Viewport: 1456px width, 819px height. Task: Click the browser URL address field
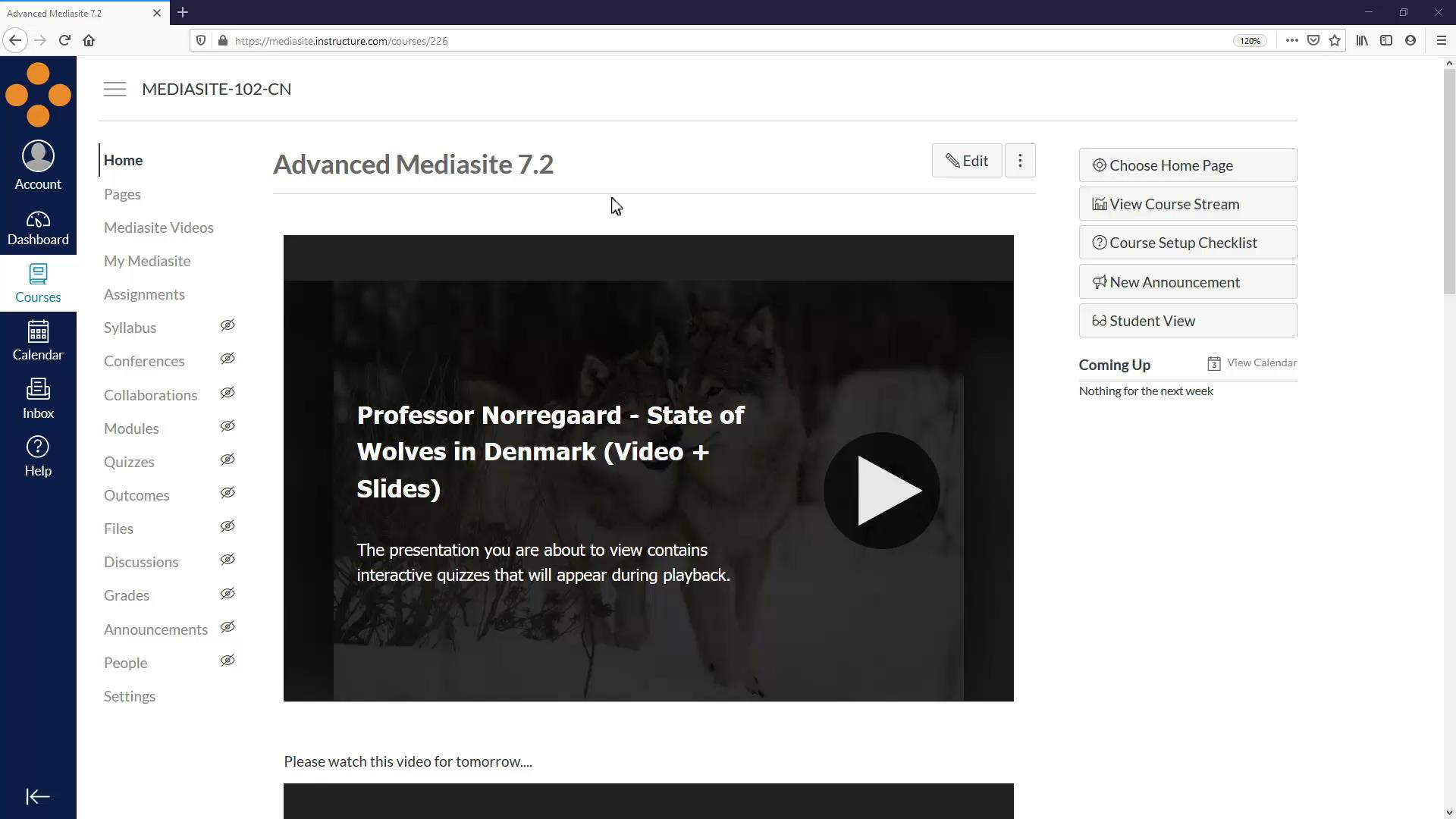point(682,41)
